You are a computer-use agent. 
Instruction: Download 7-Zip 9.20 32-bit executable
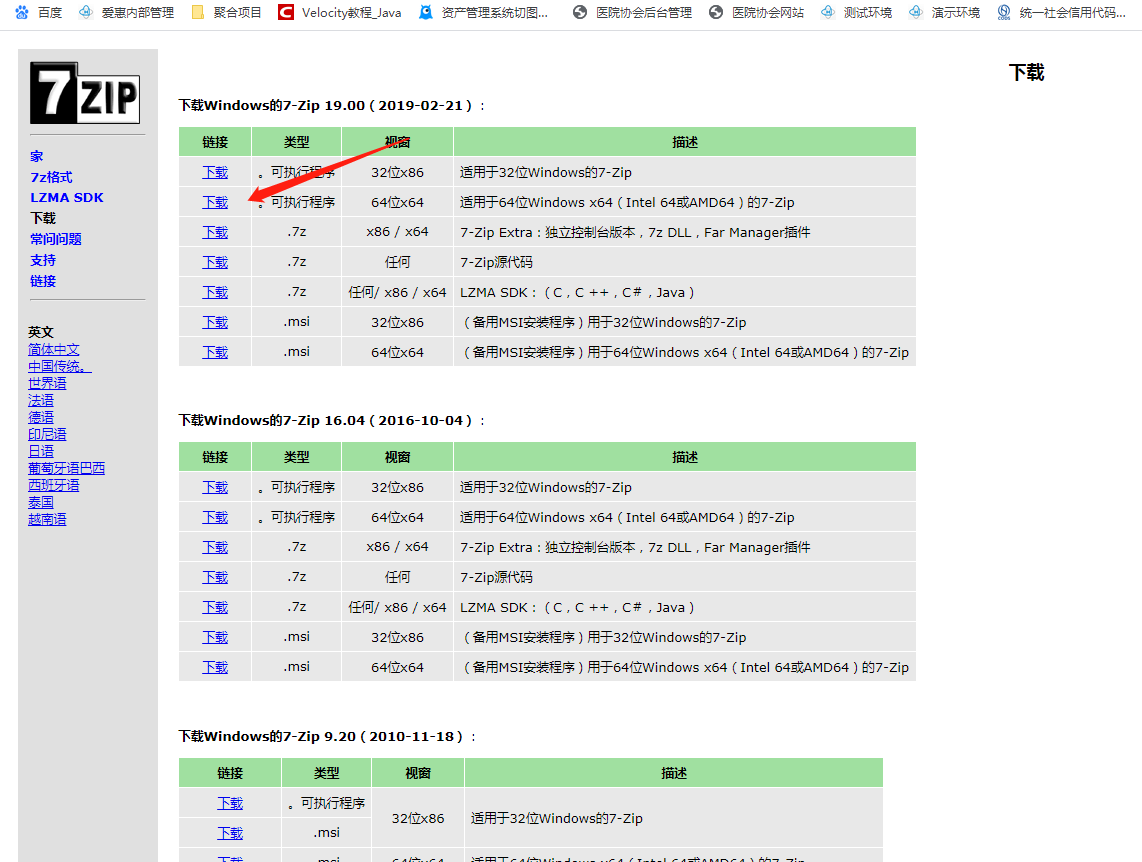click(x=230, y=803)
